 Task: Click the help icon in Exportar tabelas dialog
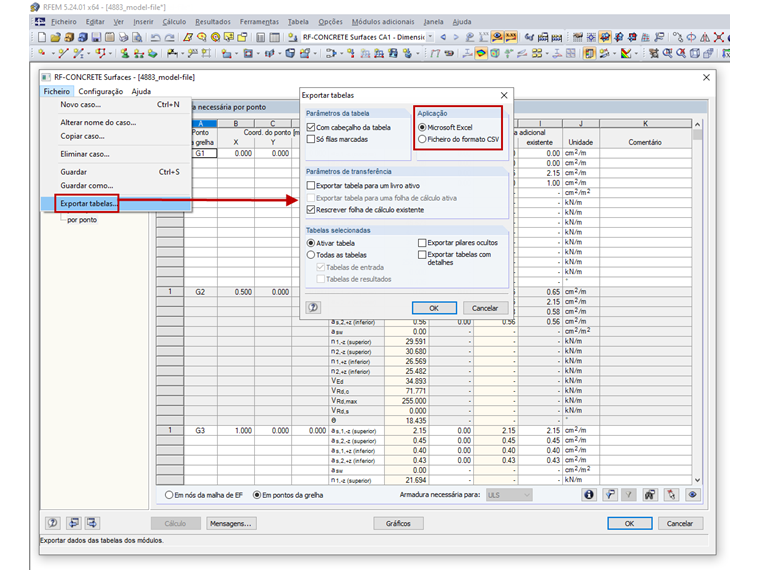tap(313, 307)
